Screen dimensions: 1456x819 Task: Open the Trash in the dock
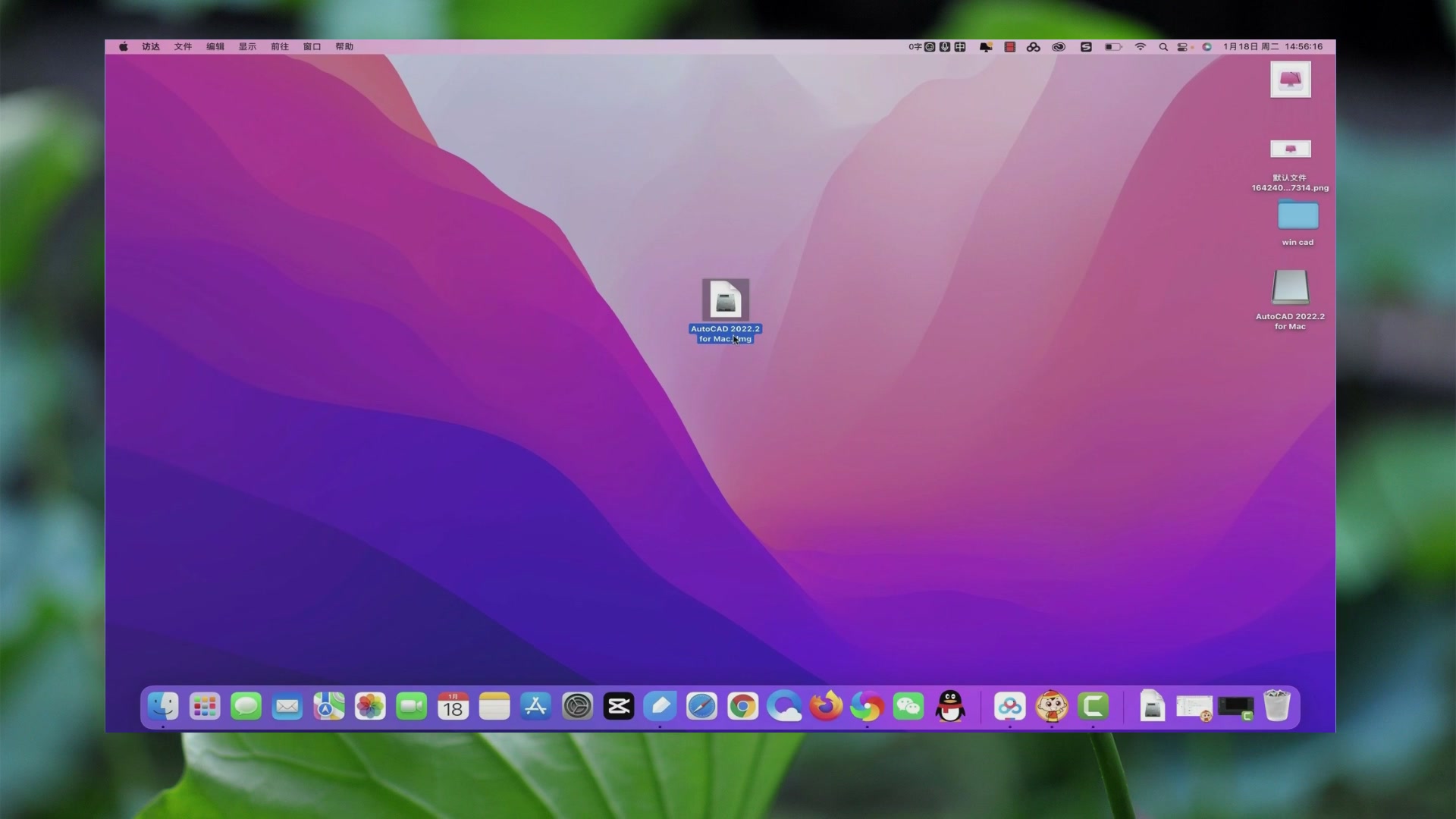(x=1277, y=707)
